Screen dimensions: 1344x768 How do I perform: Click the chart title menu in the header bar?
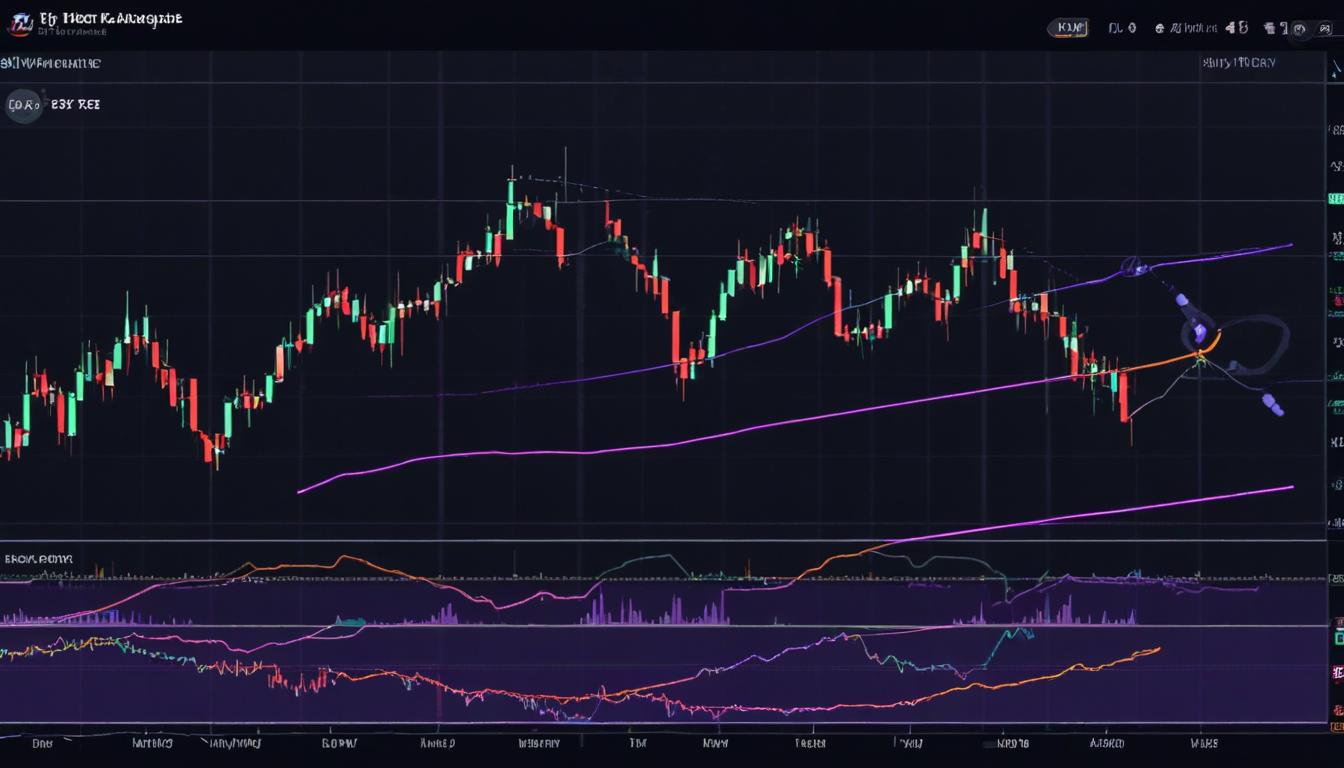click(x=110, y=17)
